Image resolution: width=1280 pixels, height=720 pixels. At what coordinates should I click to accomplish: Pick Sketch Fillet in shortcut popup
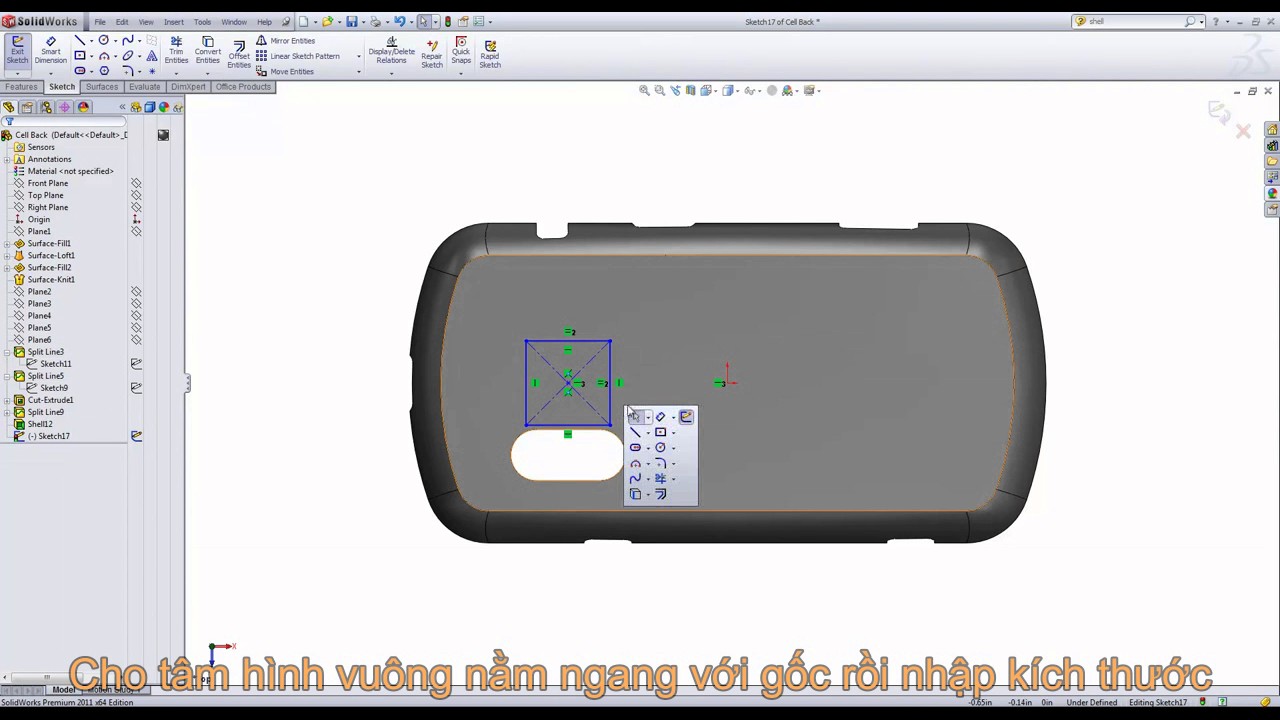click(x=660, y=464)
